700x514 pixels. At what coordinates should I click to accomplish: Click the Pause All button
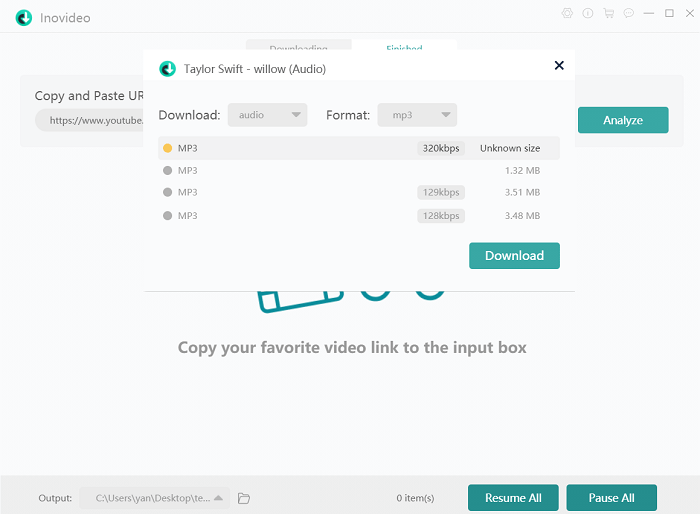tap(612, 497)
